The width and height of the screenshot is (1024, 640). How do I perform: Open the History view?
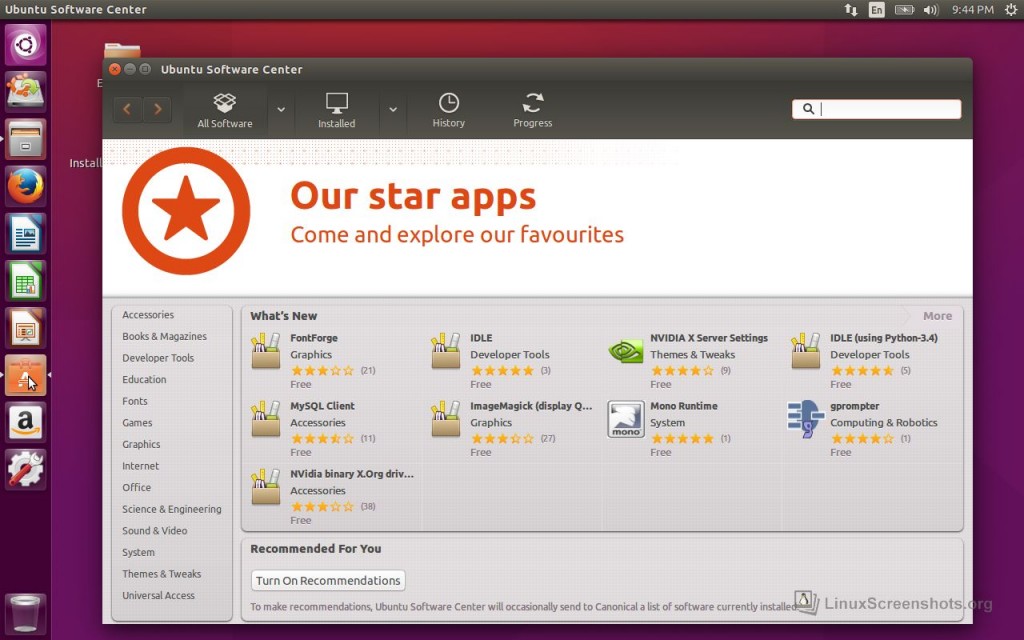pyautogui.click(x=449, y=110)
